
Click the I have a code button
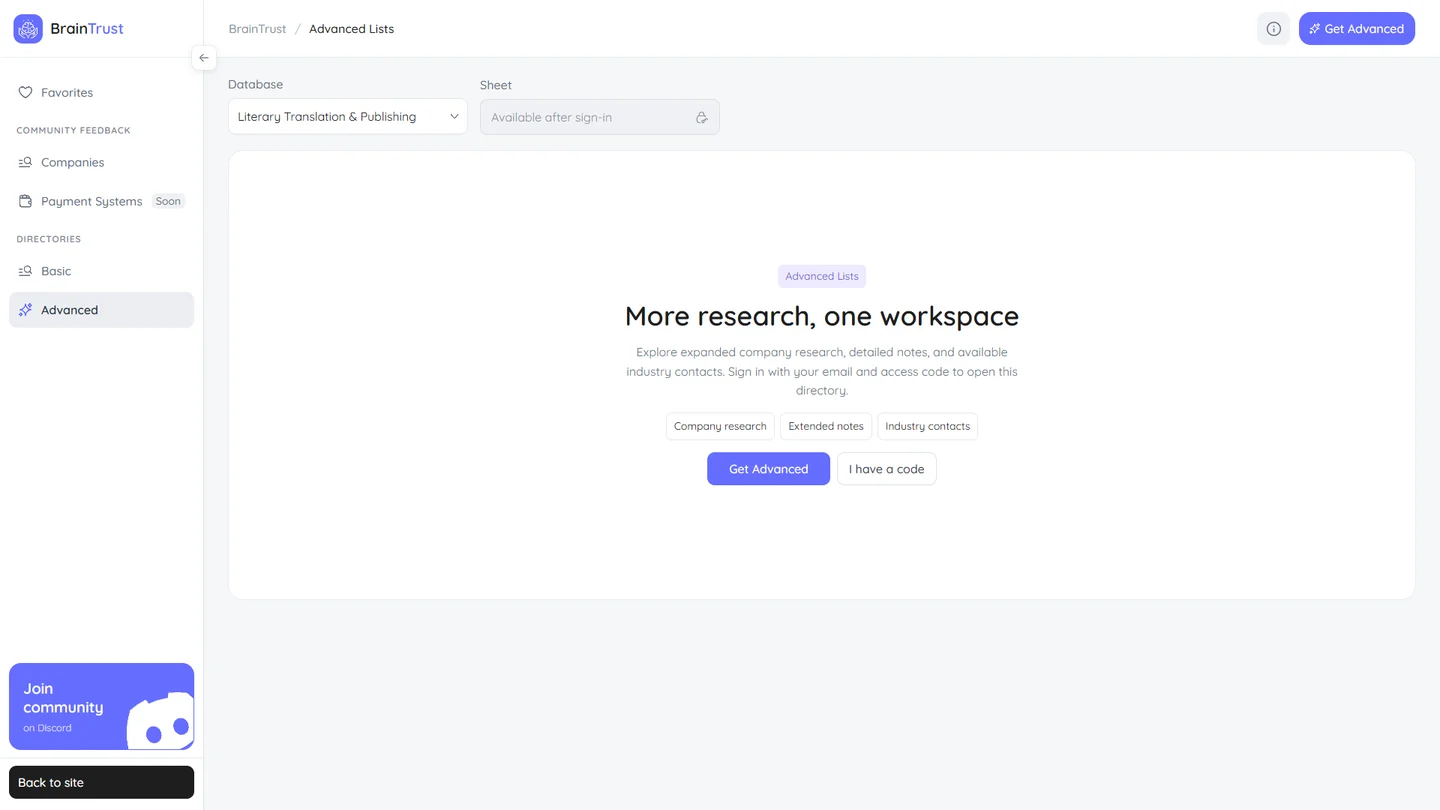pos(887,469)
